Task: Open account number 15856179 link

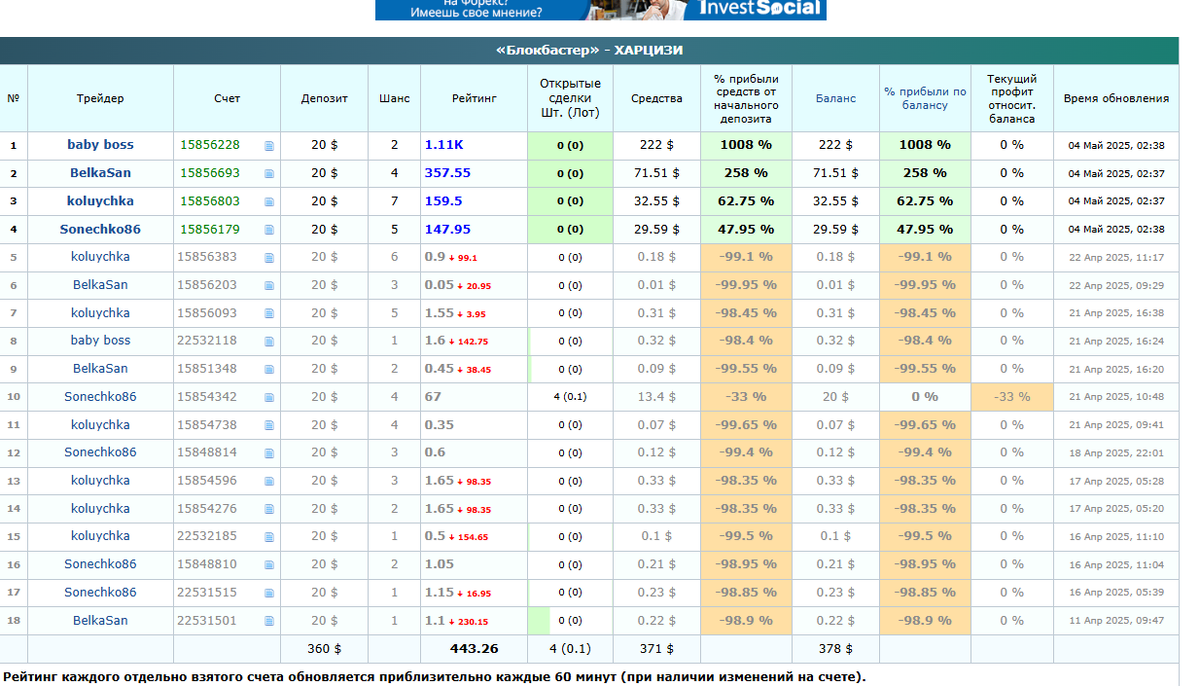Action: tap(210, 229)
